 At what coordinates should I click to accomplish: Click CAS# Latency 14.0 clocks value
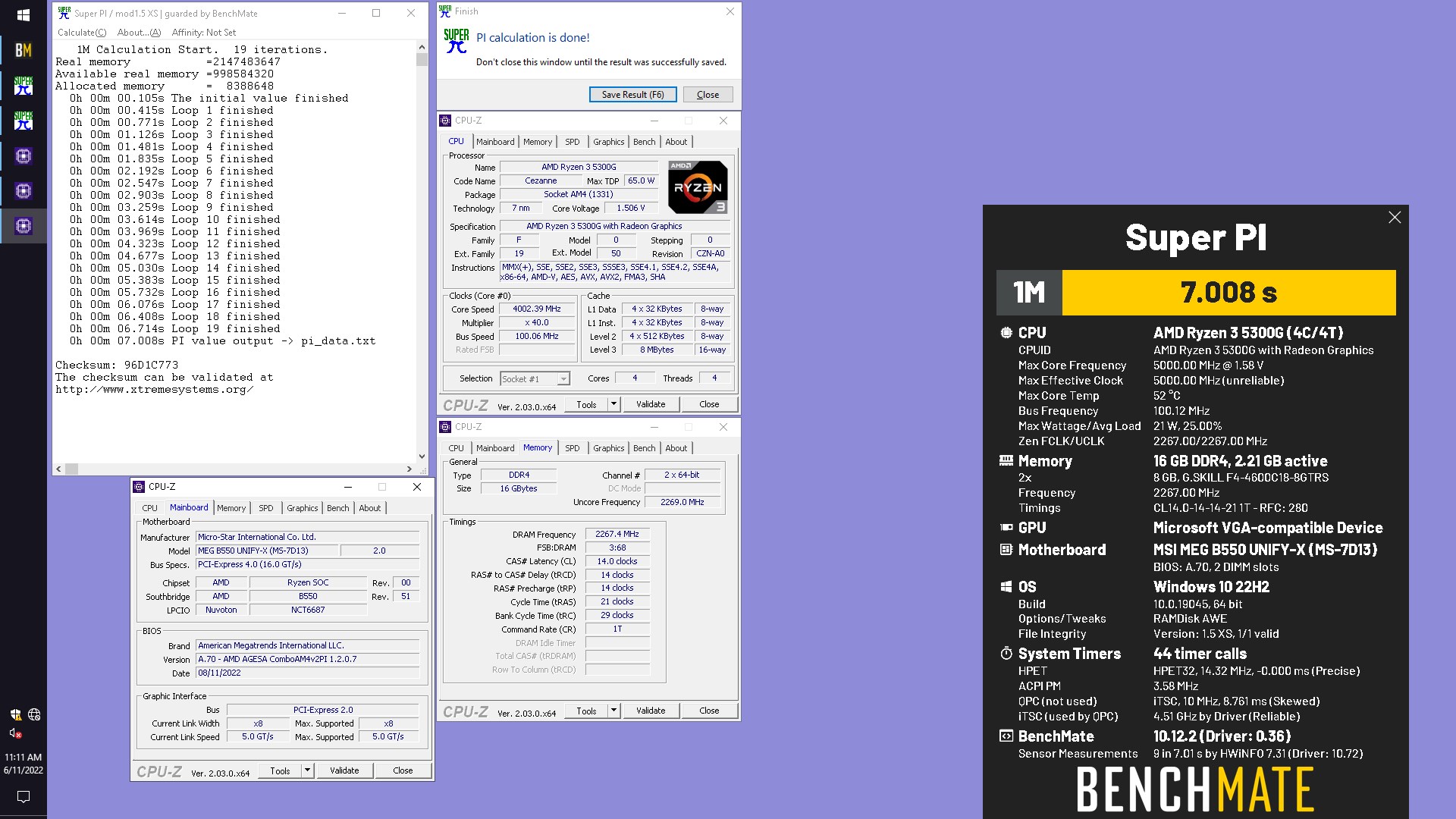click(x=617, y=561)
